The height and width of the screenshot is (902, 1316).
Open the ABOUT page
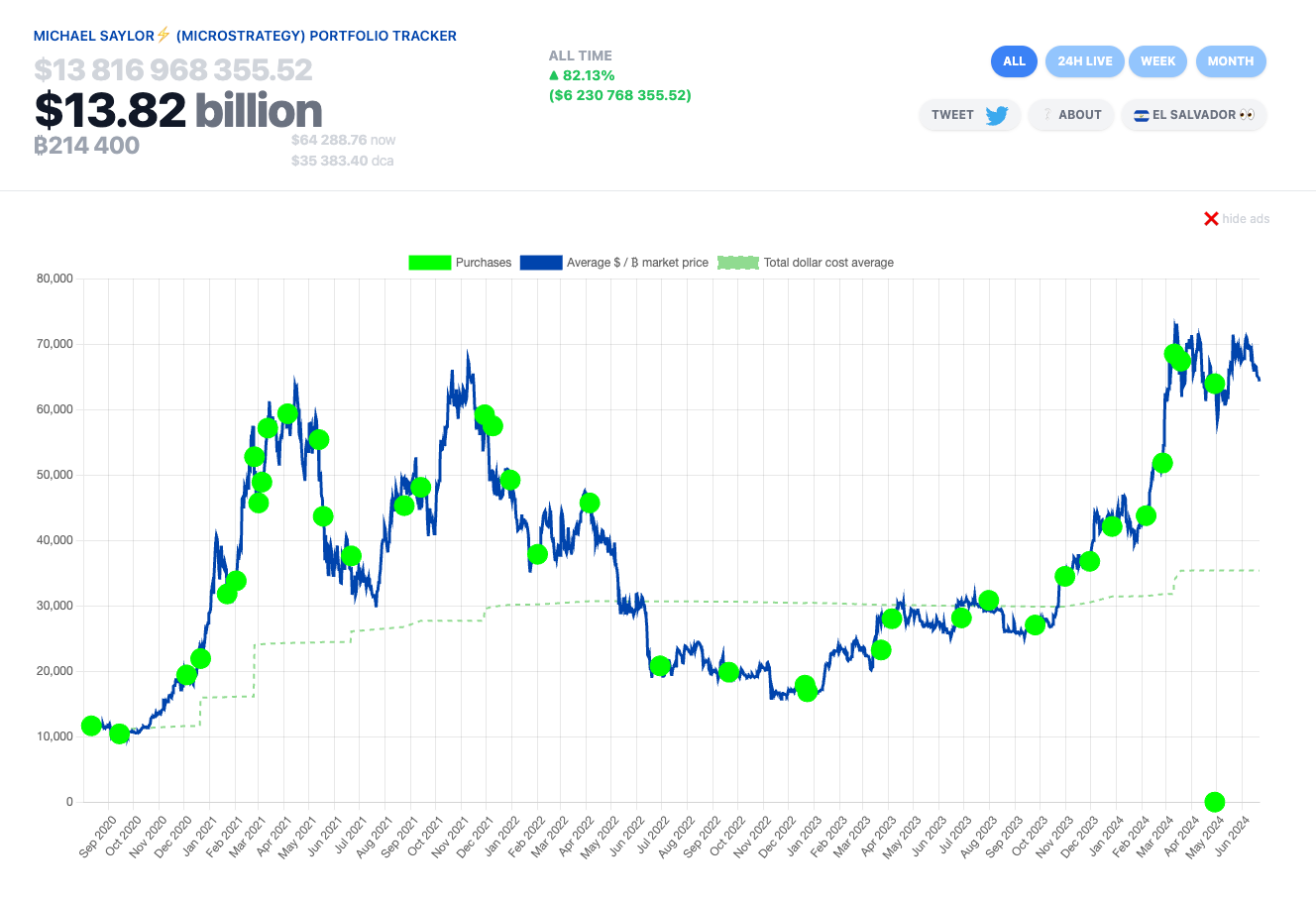(1071, 115)
